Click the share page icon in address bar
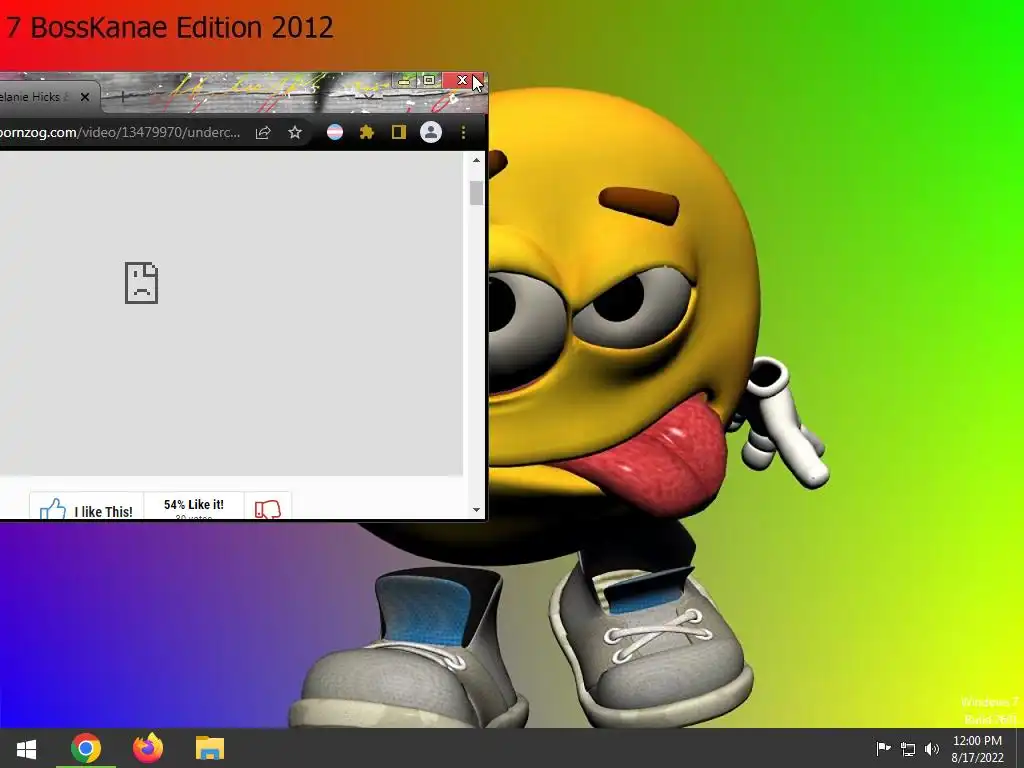This screenshot has width=1024, height=768. 263,133
